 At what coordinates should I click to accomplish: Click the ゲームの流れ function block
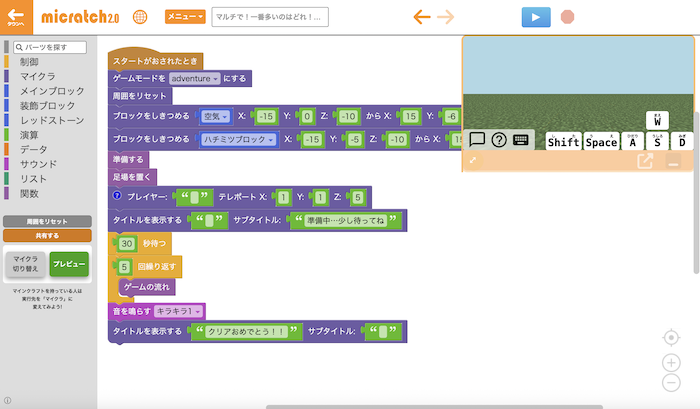[147, 287]
